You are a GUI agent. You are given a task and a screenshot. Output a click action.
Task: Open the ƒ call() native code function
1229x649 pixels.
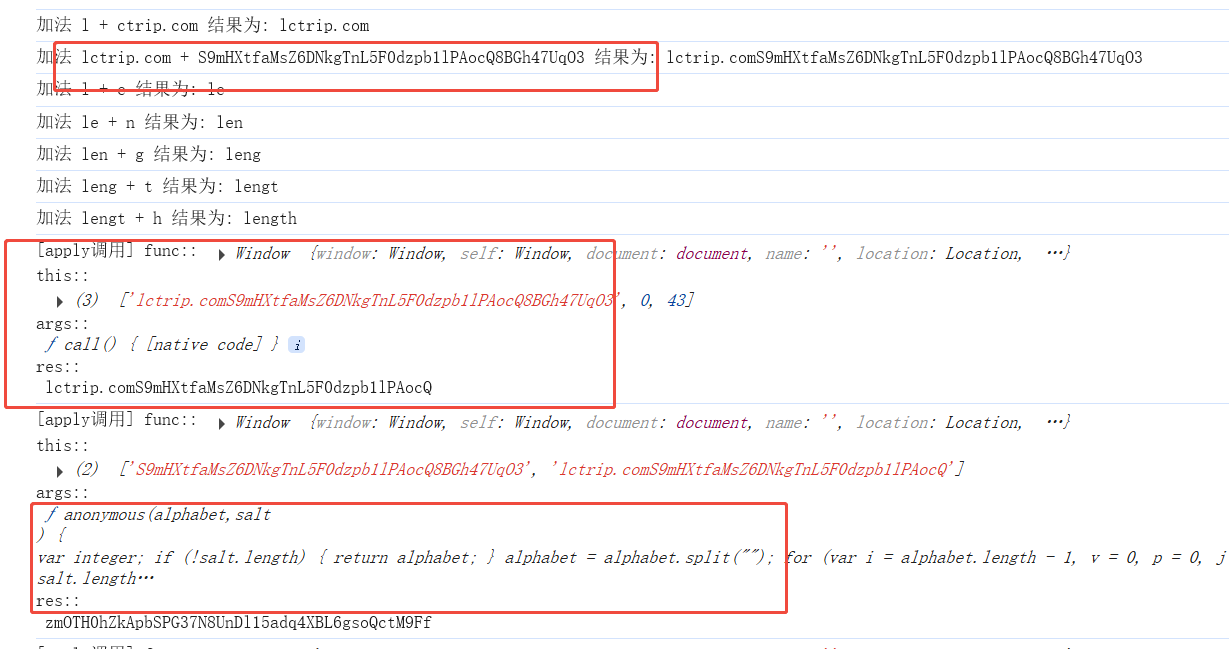(x=162, y=345)
